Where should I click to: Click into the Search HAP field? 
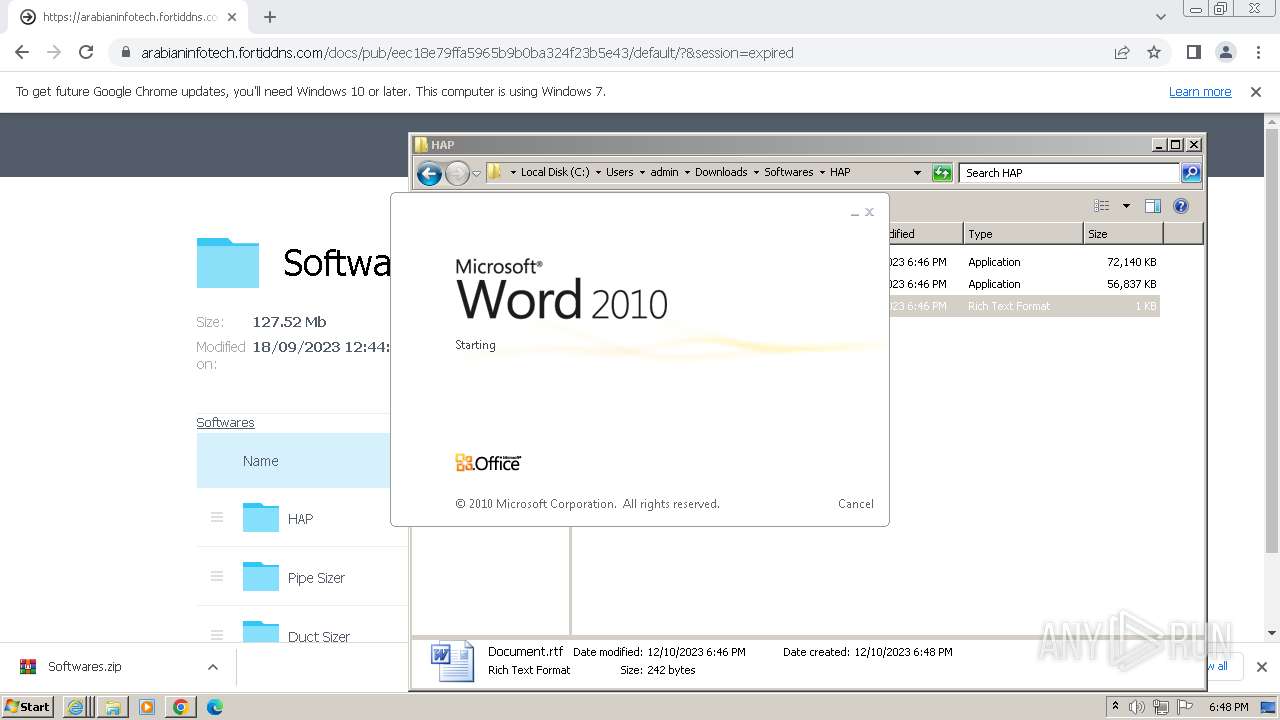[x=1068, y=173]
